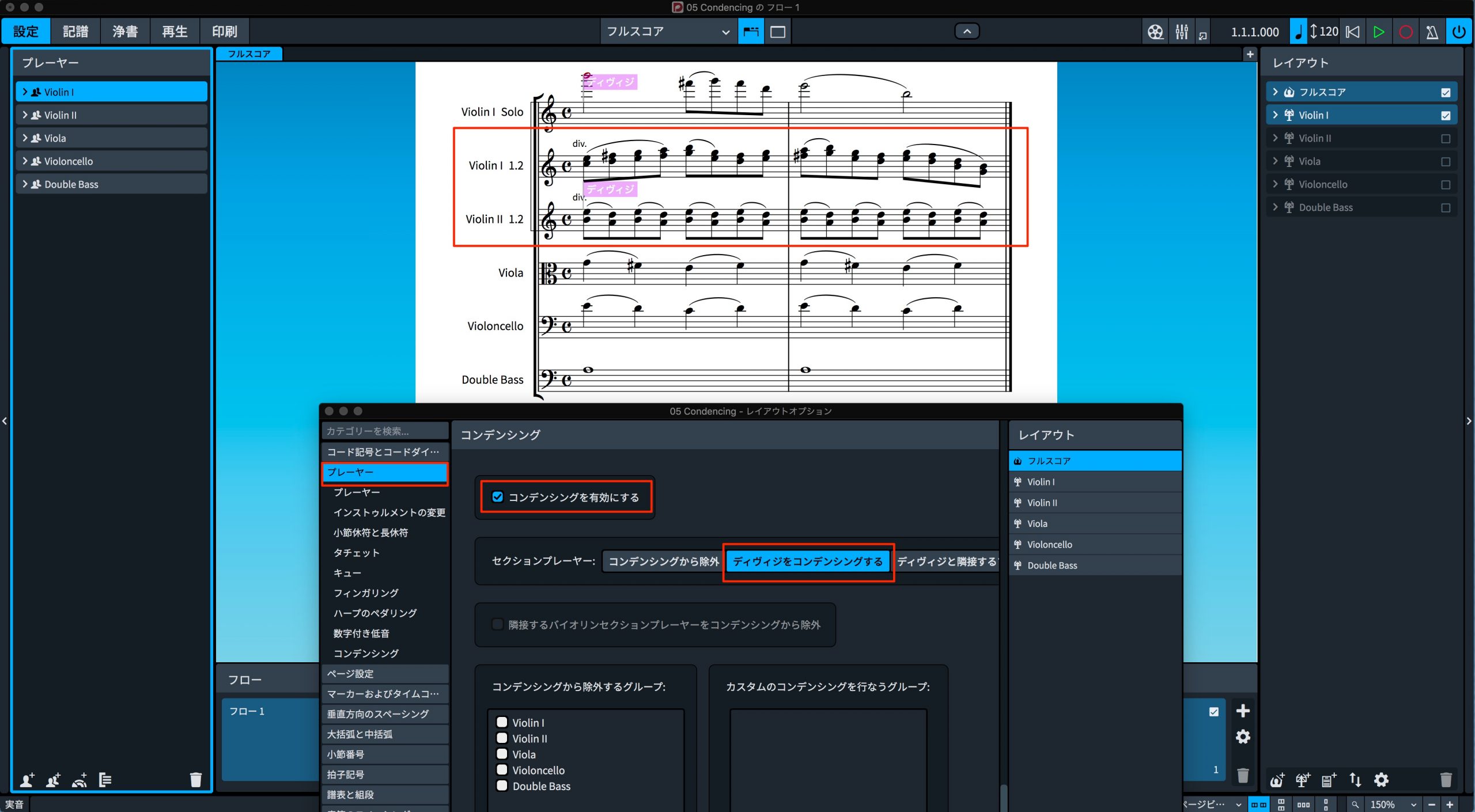Select the zoom magnifier tool in the status bar
1475x812 pixels.
tap(1355, 805)
